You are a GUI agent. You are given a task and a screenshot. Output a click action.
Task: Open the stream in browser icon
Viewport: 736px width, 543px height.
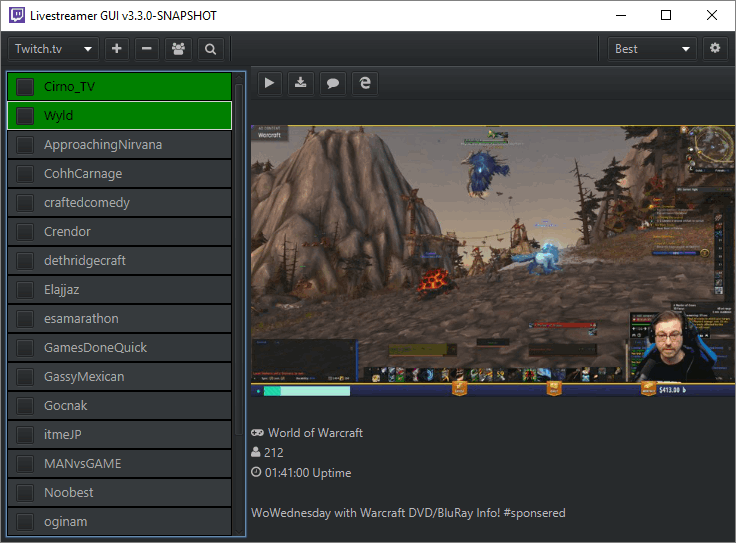pyautogui.click(x=364, y=84)
